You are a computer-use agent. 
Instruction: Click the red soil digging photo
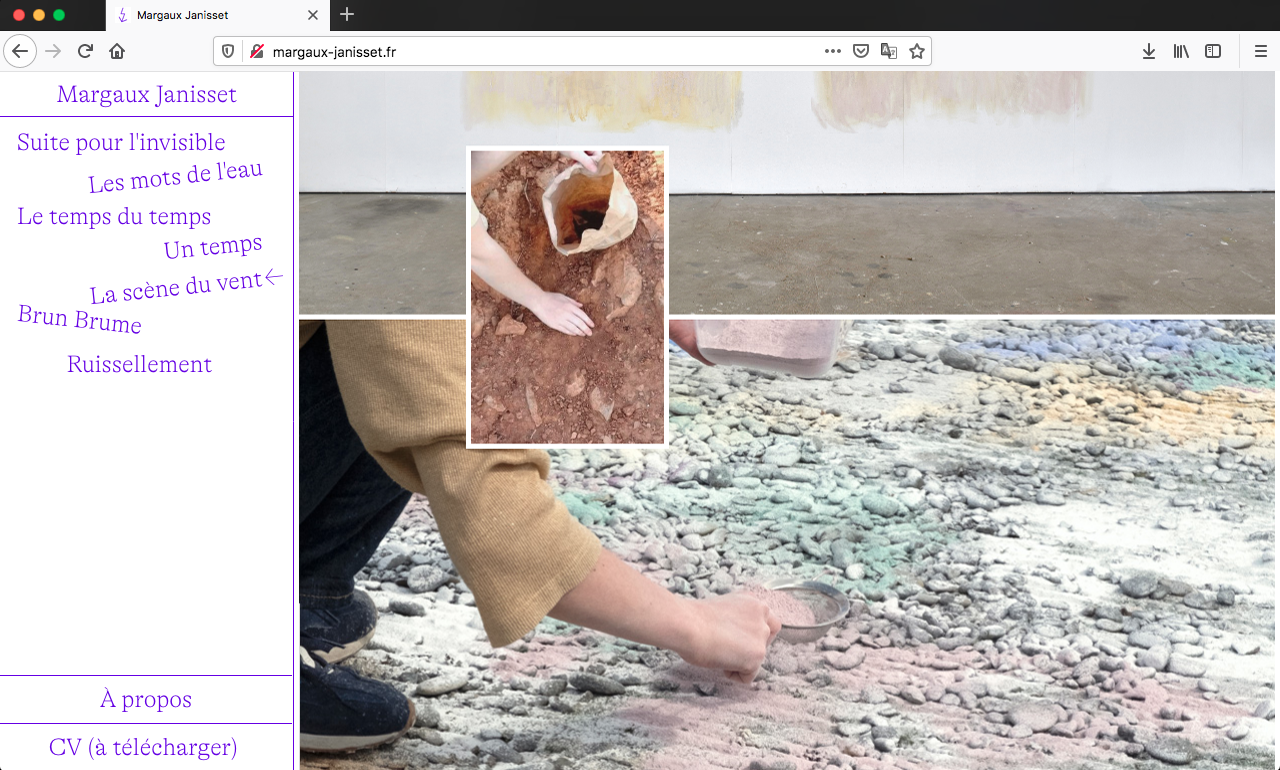[567, 297]
